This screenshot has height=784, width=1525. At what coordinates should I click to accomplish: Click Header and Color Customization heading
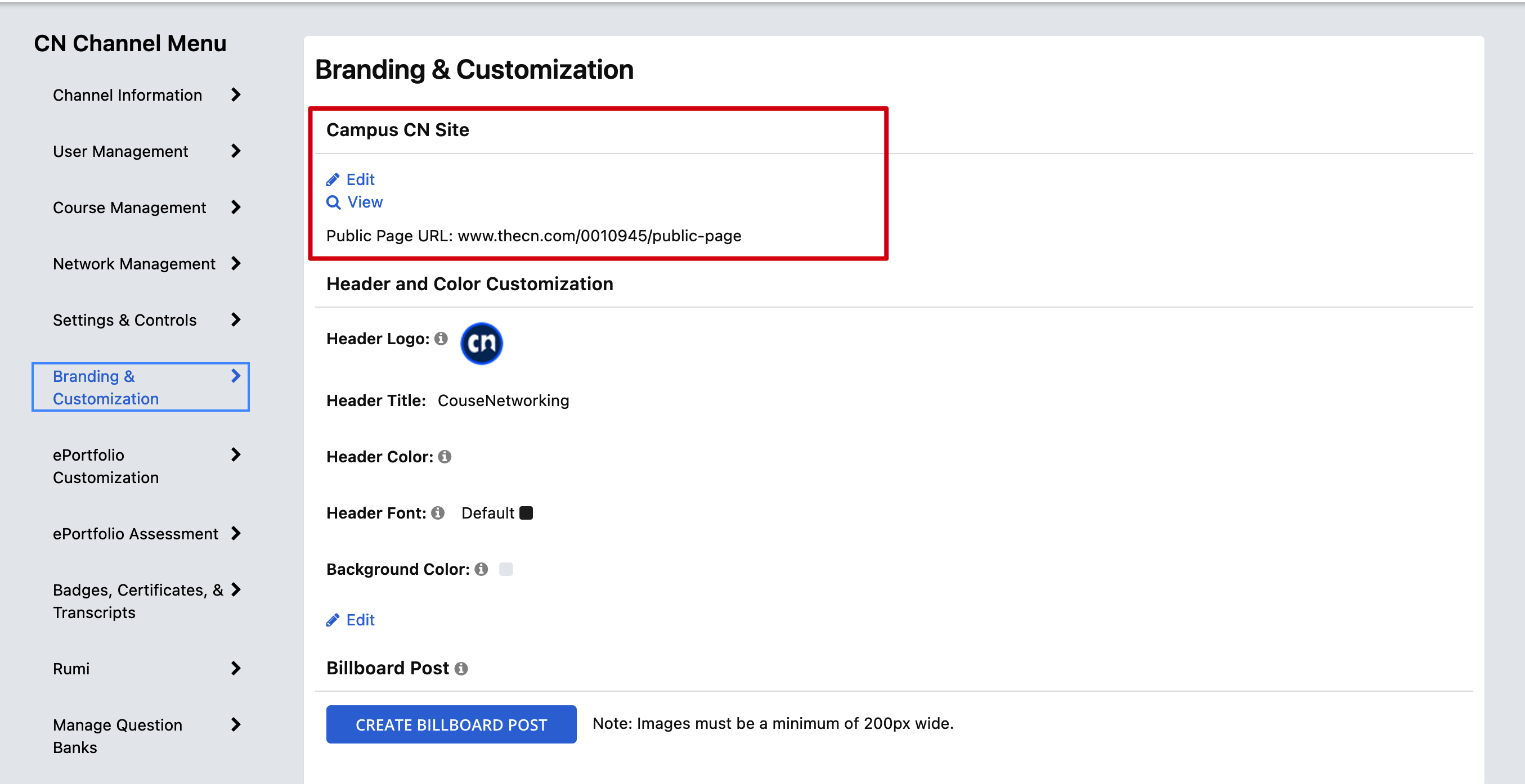tap(469, 284)
